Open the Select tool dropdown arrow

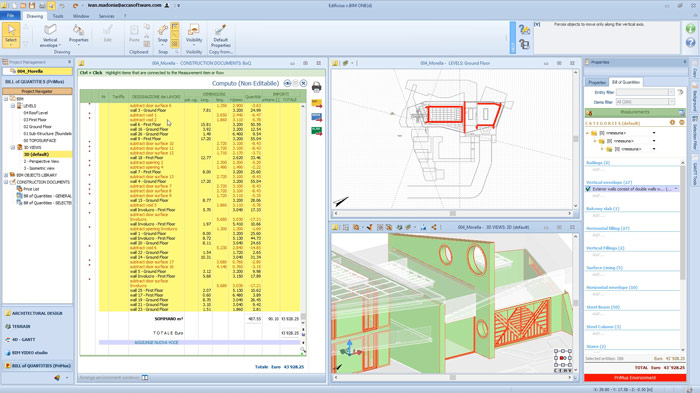[x=11, y=46]
